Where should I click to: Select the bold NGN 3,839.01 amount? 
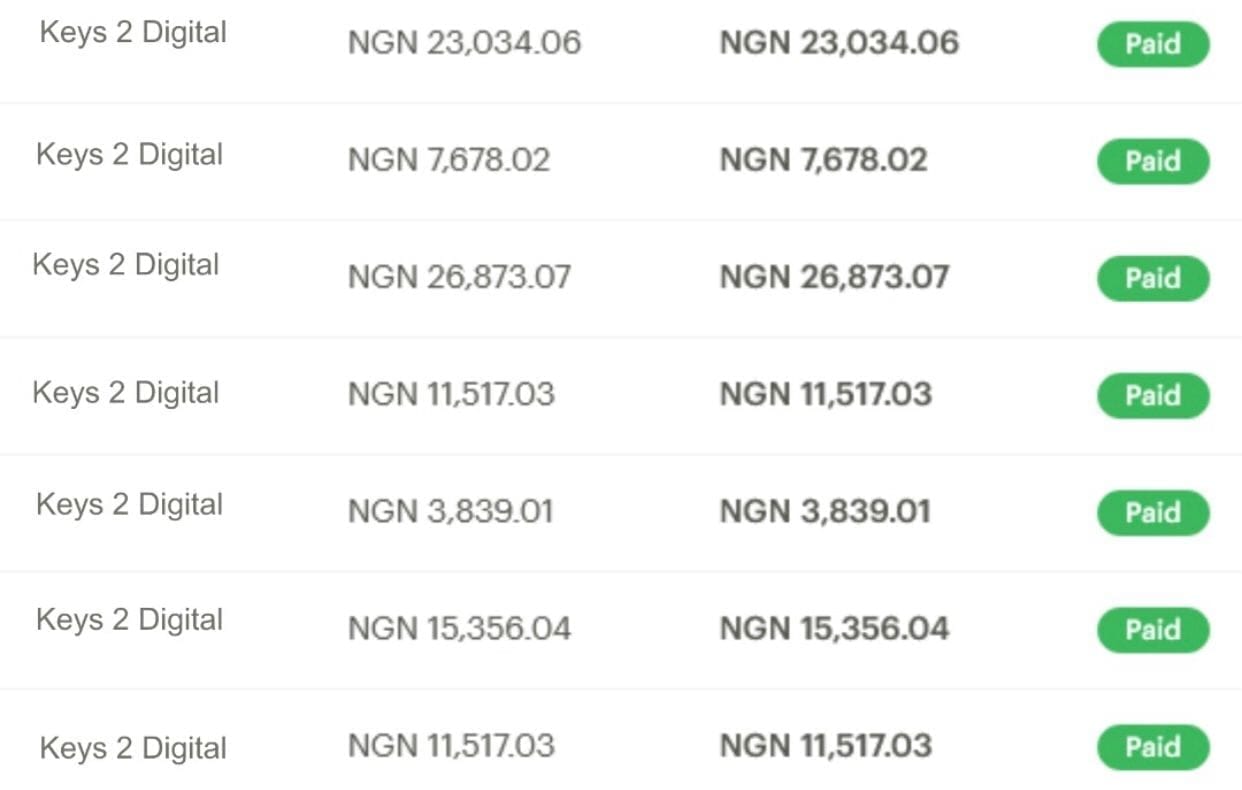coord(825,511)
